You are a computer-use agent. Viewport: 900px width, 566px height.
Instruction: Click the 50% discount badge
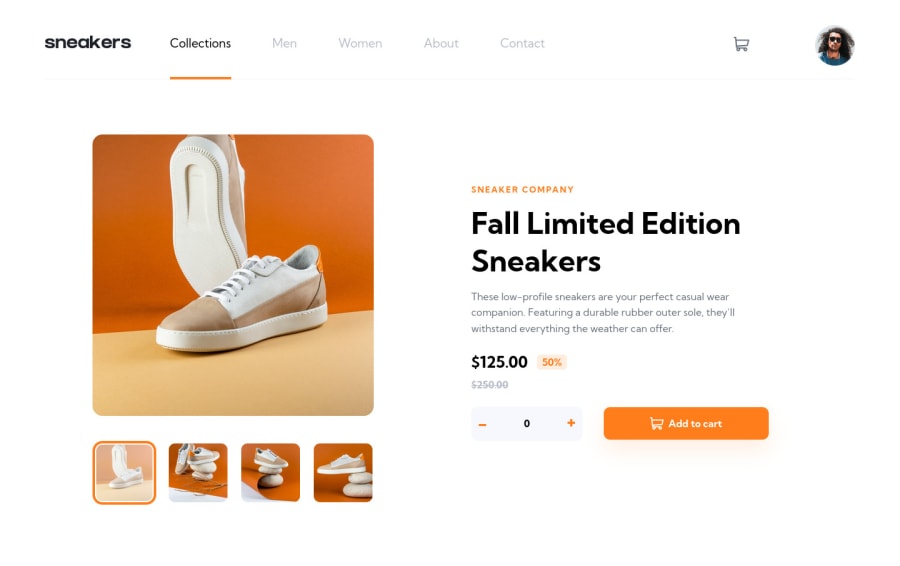tap(552, 362)
